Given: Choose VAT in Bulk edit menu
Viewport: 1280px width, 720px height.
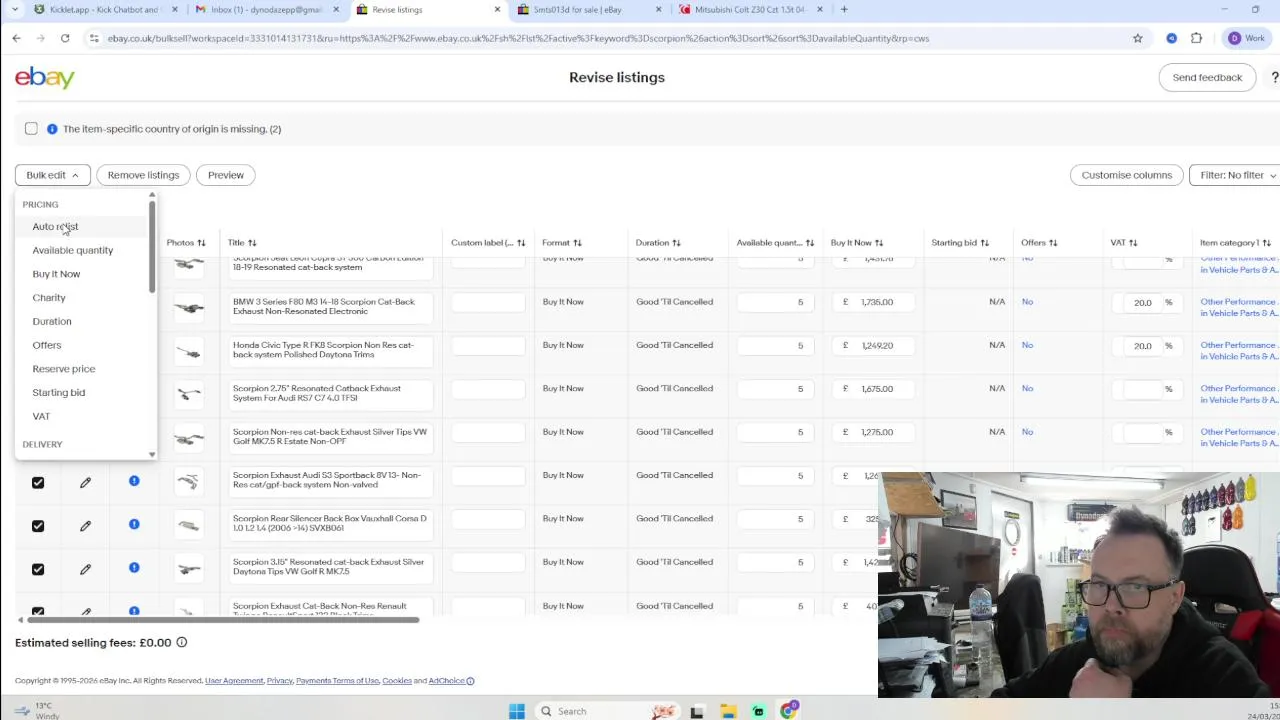Looking at the screenshot, I should click(x=41, y=416).
